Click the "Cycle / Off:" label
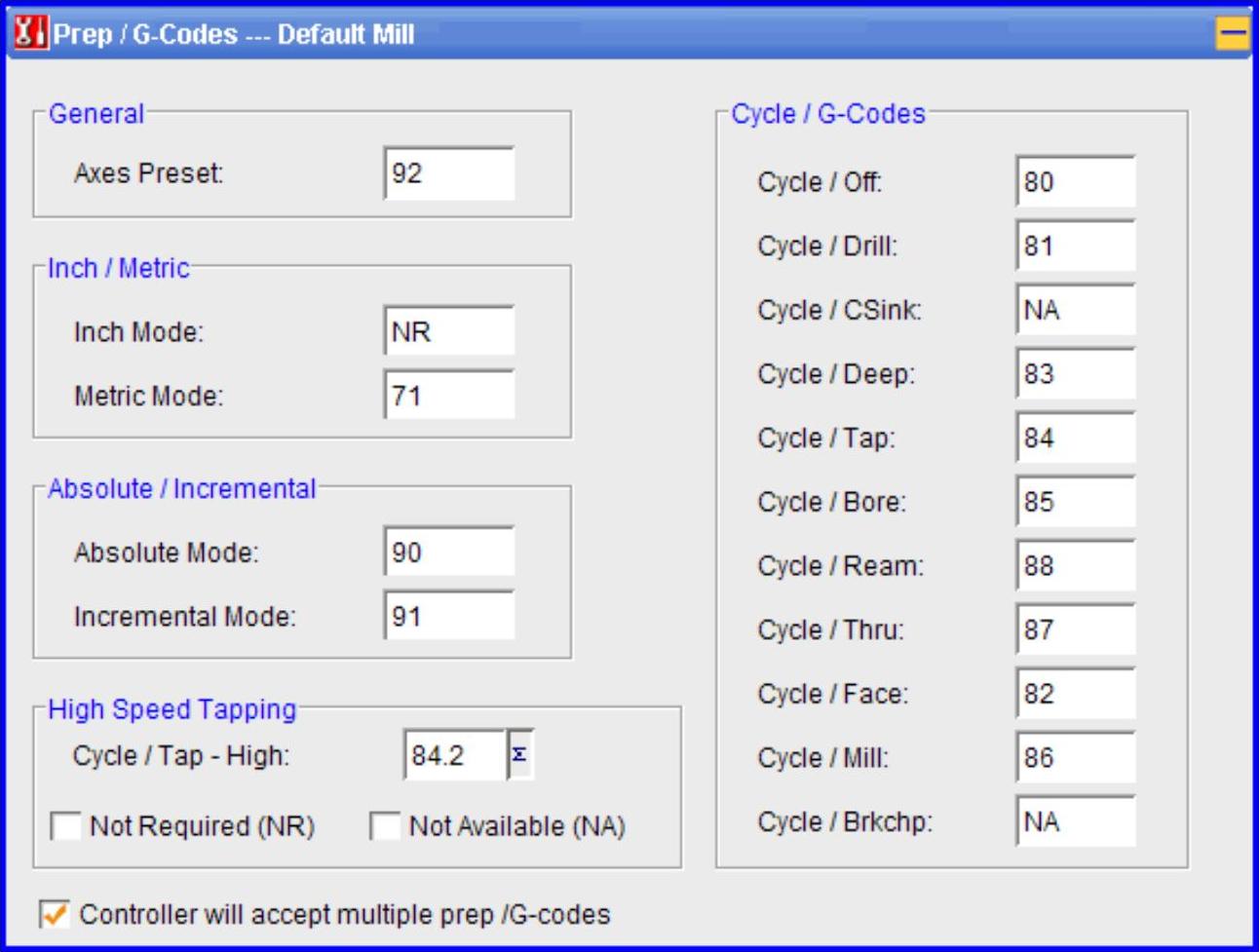Image resolution: width=1259 pixels, height=952 pixels. [x=820, y=182]
